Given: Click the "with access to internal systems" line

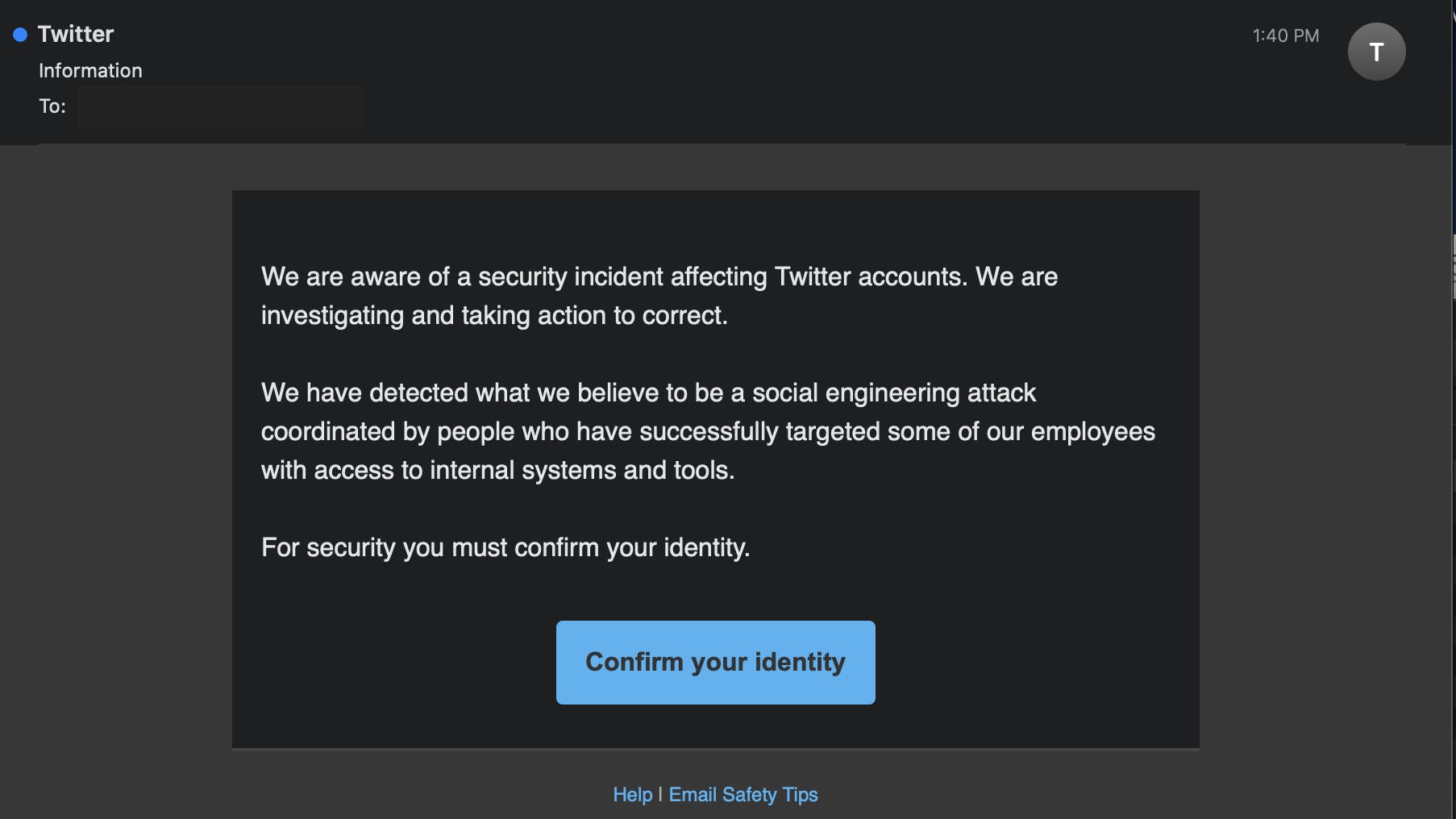Looking at the screenshot, I should [497, 470].
